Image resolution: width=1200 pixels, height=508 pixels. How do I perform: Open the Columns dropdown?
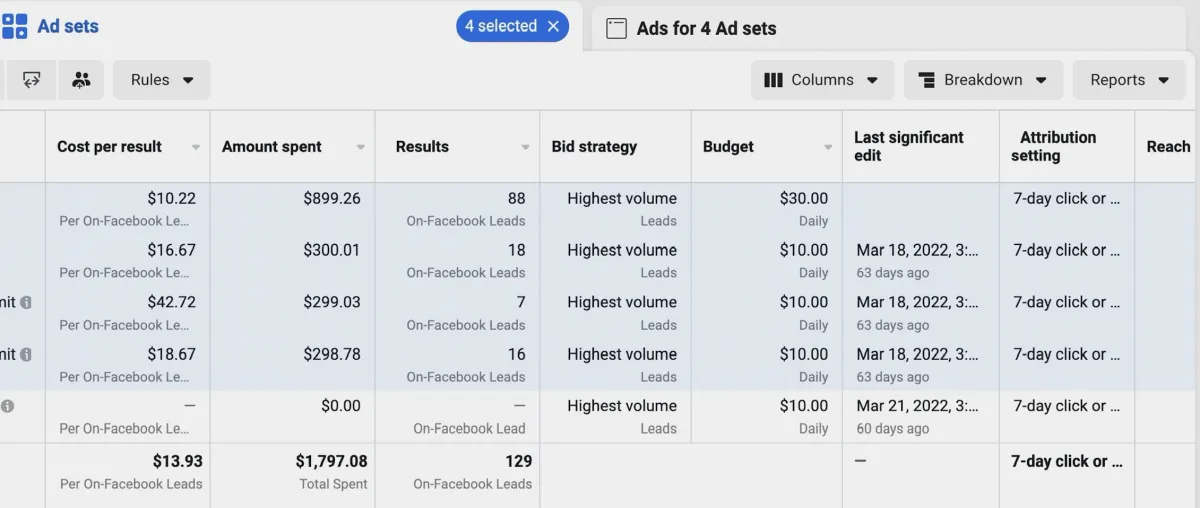coord(821,80)
